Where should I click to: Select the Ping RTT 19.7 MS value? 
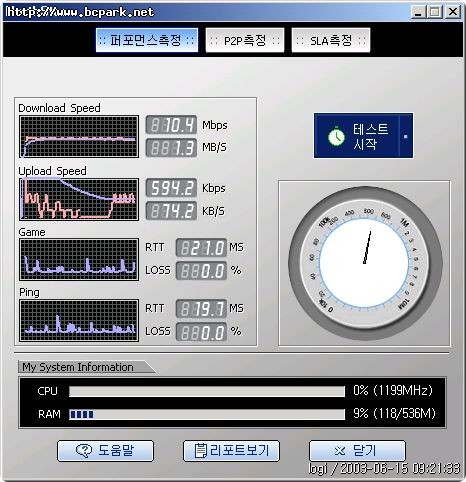(x=201, y=309)
